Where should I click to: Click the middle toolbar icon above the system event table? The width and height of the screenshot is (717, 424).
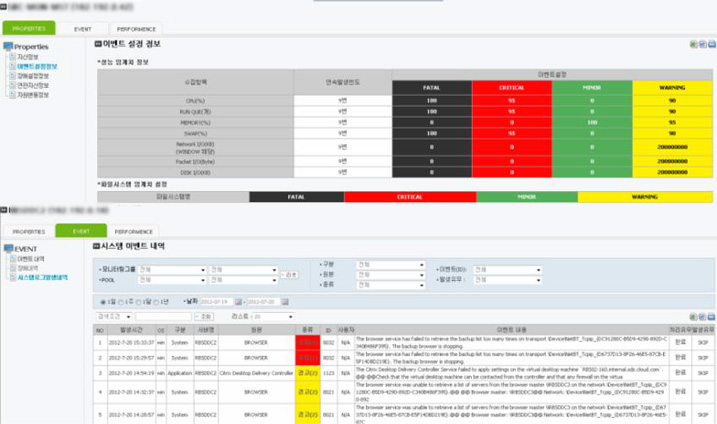[702, 317]
